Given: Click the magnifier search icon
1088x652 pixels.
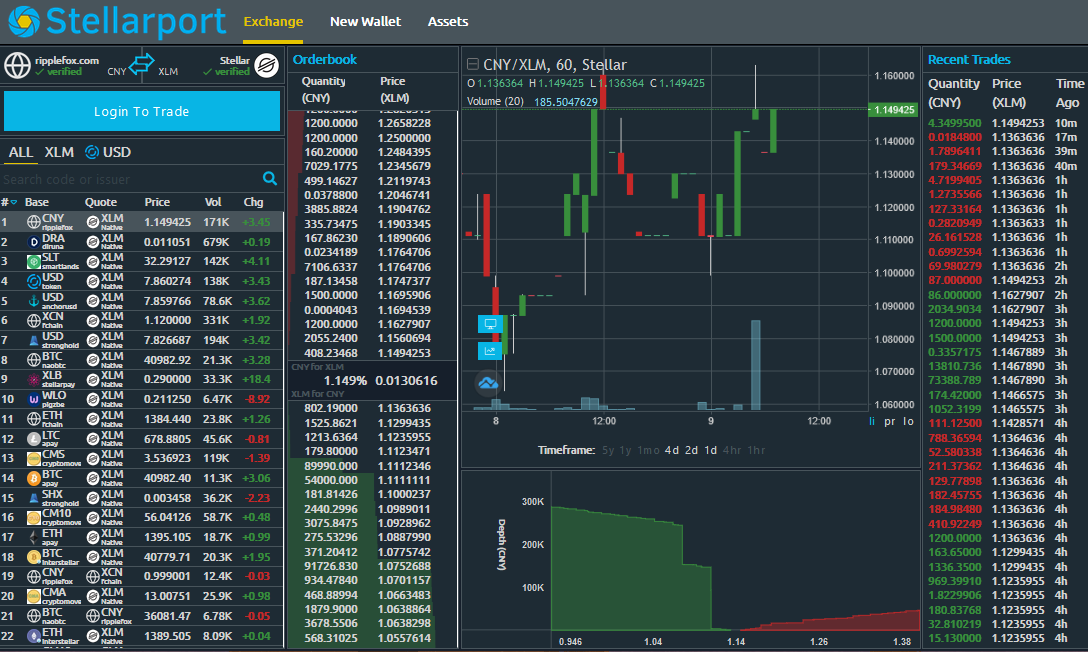Looking at the screenshot, I should pyautogui.click(x=269, y=179).
